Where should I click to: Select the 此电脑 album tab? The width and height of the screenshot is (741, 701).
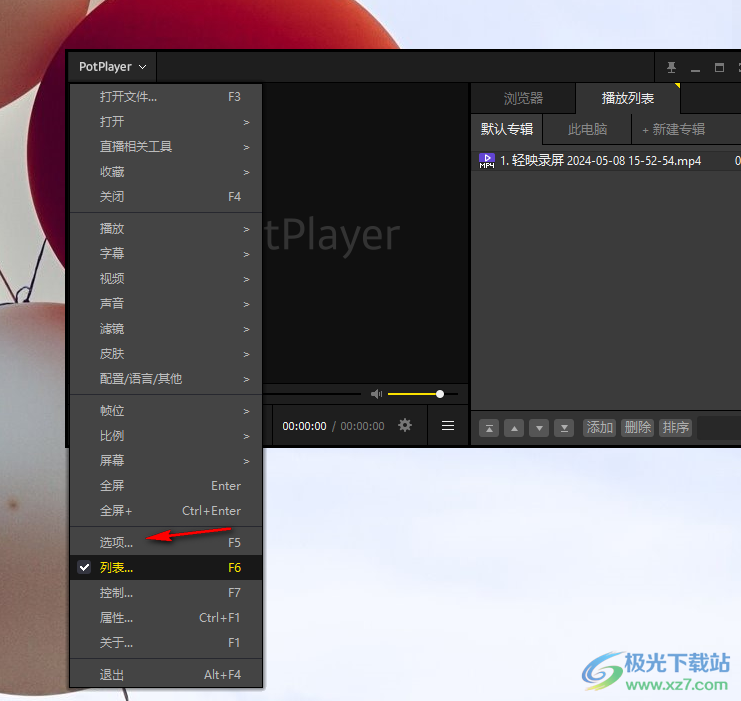[587, 129]
